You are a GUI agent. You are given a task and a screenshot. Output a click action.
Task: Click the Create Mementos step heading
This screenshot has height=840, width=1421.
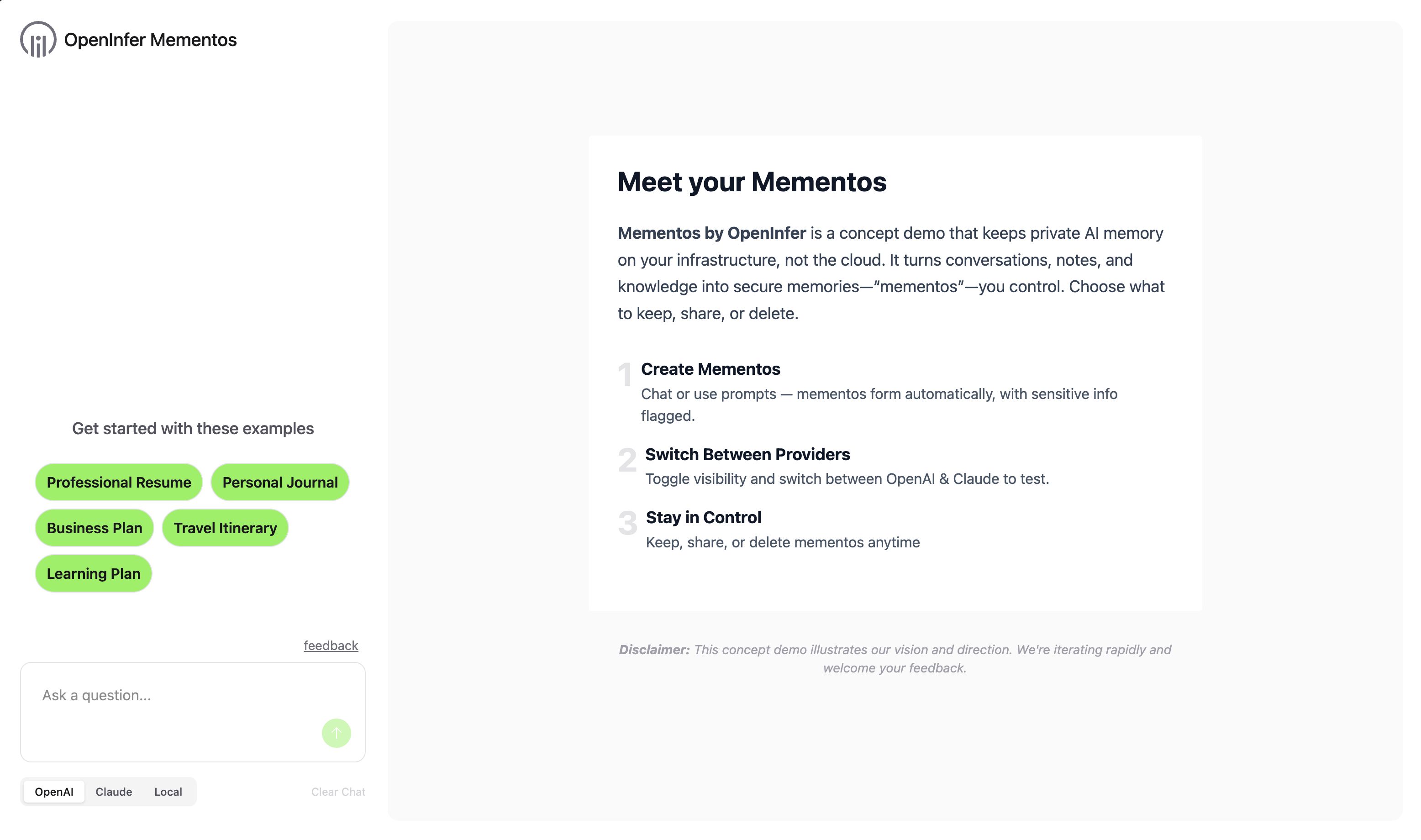click(x=710, y=368)
